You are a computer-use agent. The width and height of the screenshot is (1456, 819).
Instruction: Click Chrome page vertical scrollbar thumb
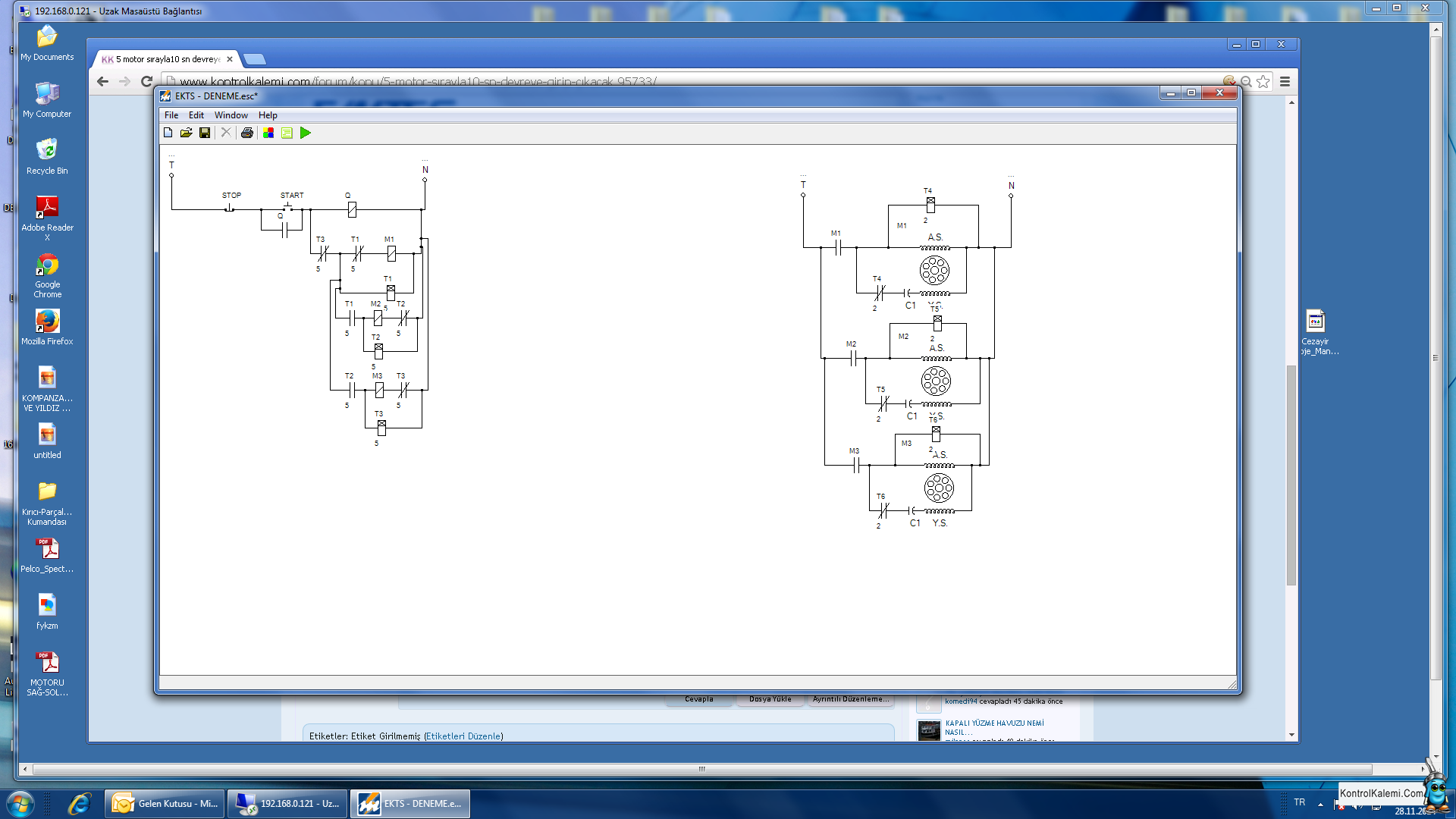1291,475
